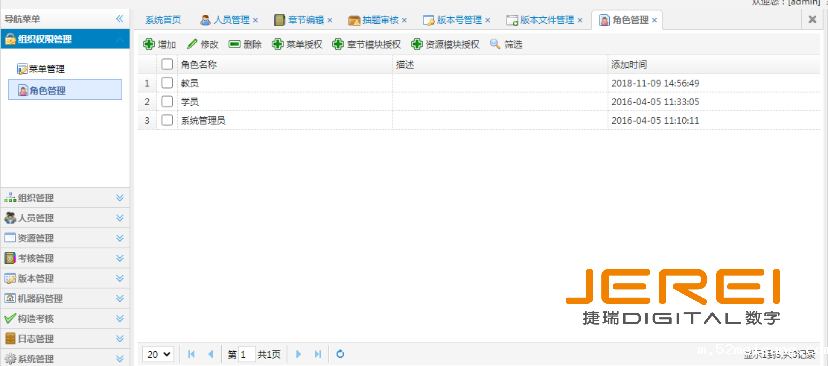This screenshot has width=828, height=366.
Task: Close the 版本号管理 tab
Action: [487, 21]
